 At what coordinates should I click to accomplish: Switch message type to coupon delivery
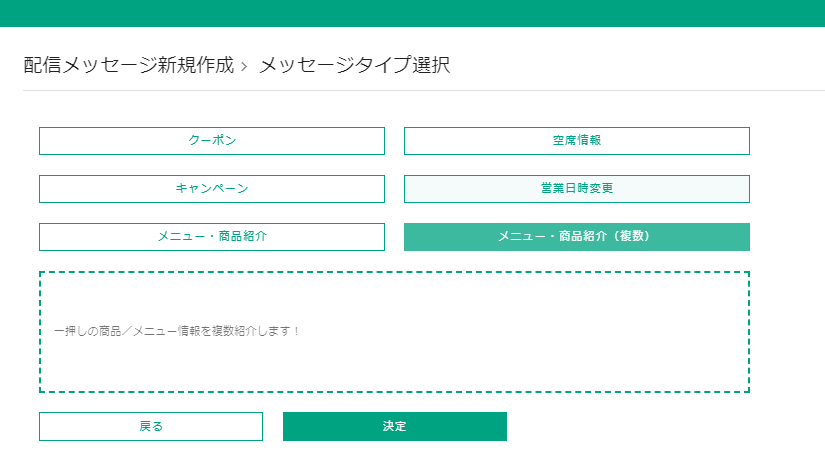(212, 141)
